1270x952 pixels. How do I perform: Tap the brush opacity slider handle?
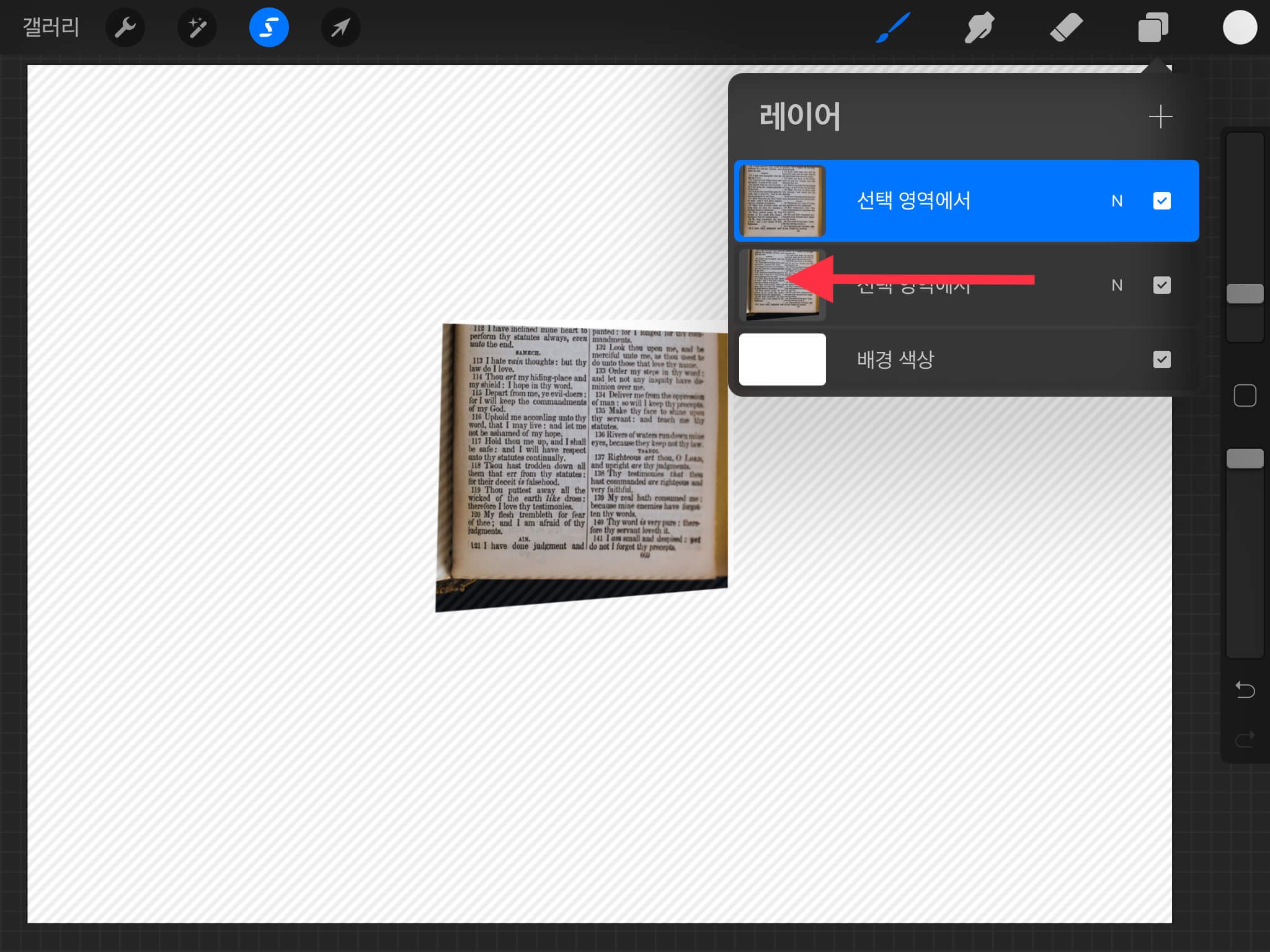(1245, 459)
